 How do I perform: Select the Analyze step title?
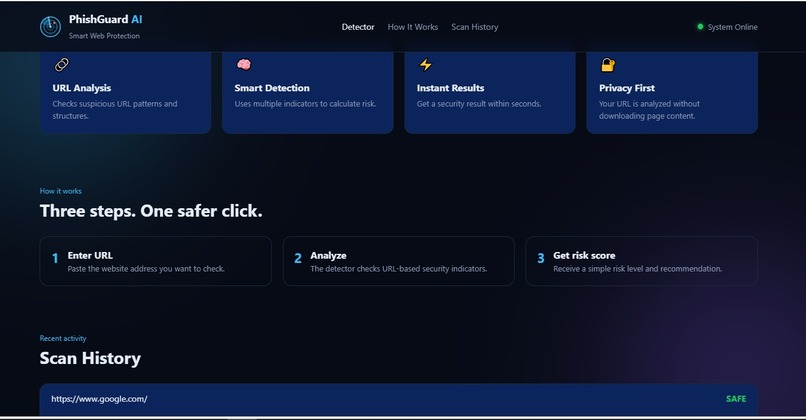pos(328,255)
